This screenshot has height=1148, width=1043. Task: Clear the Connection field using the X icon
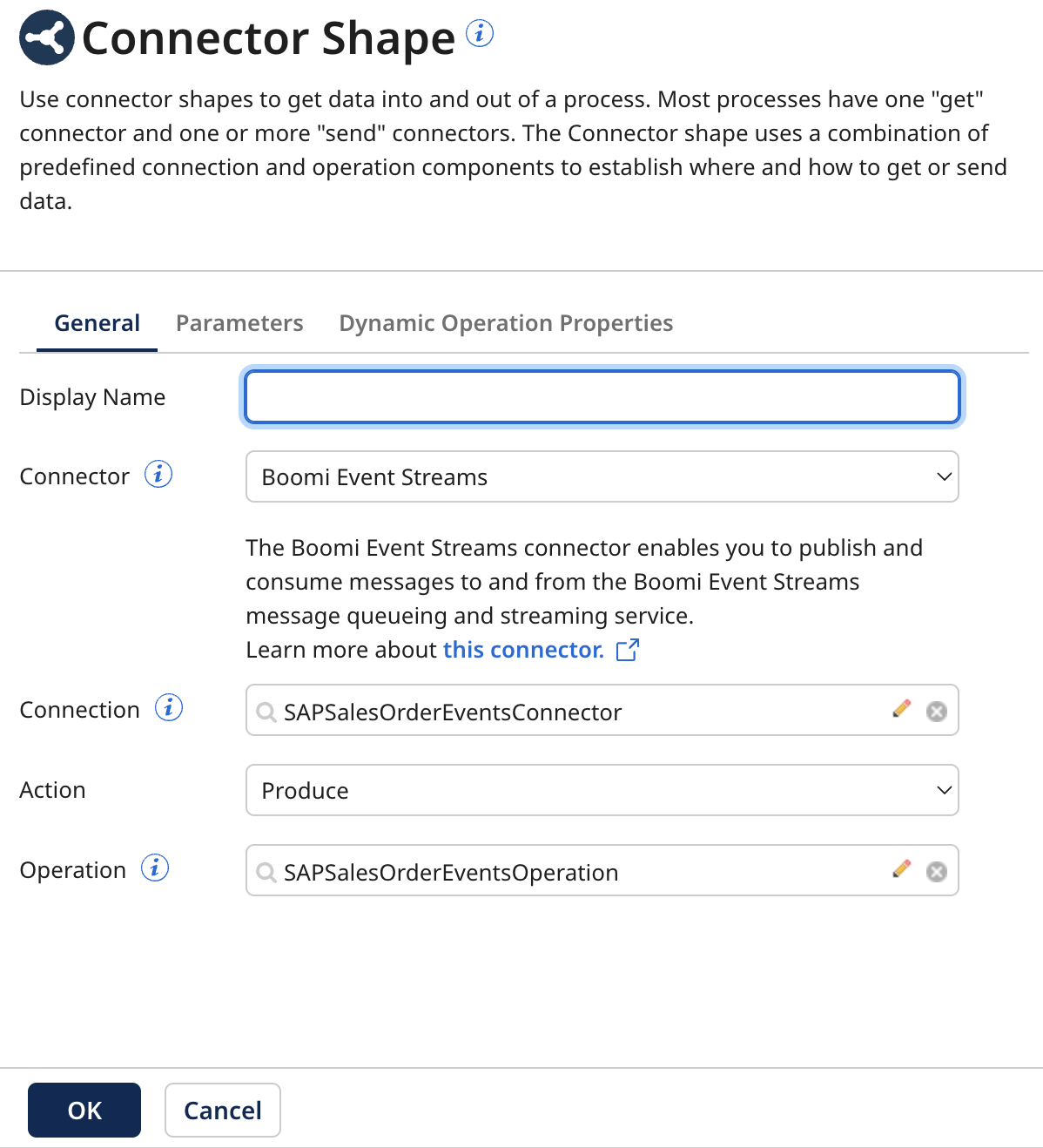937,711
